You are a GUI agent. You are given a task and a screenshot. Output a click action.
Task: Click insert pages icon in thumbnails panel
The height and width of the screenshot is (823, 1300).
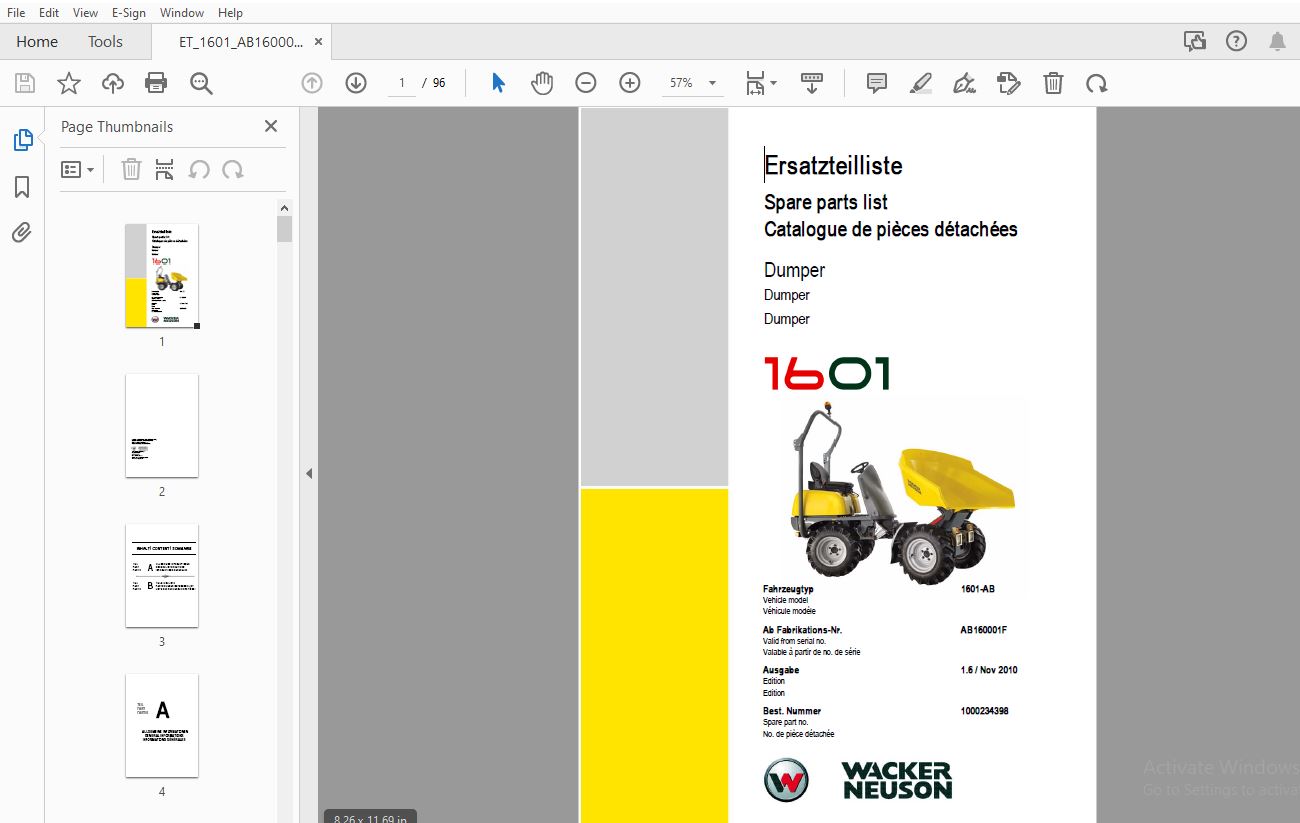[x=165, y=170]
